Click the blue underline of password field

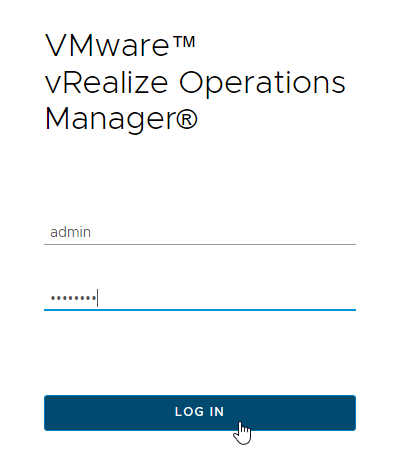[x=200, y=310]
